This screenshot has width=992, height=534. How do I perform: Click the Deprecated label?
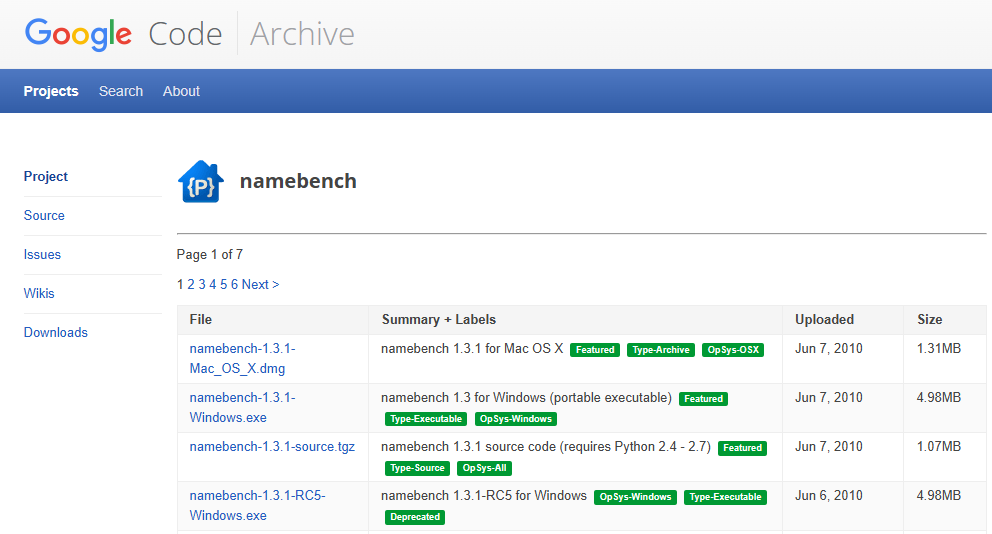click(x=414, y=517)
